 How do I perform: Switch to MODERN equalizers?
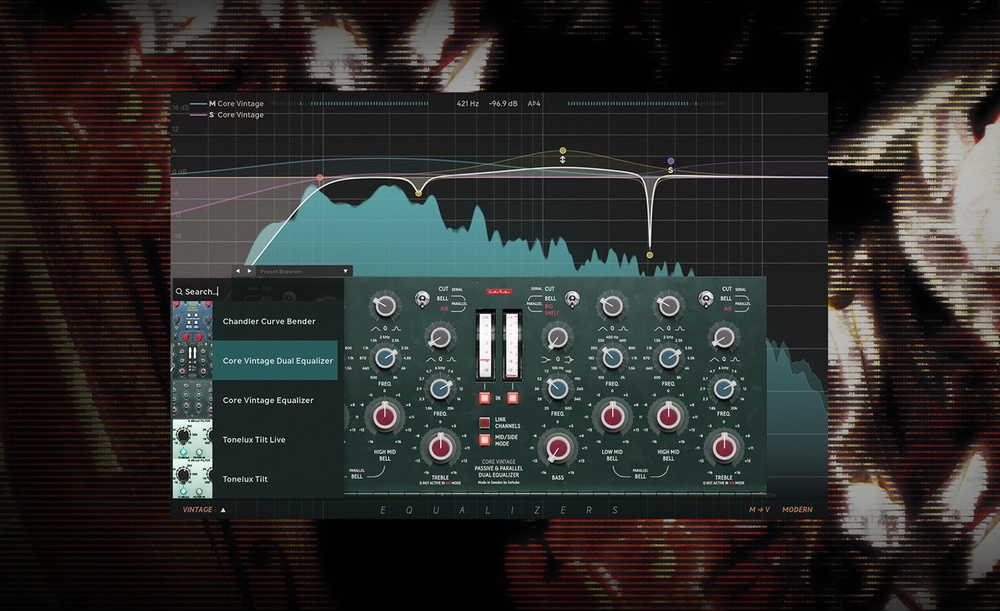797,510
